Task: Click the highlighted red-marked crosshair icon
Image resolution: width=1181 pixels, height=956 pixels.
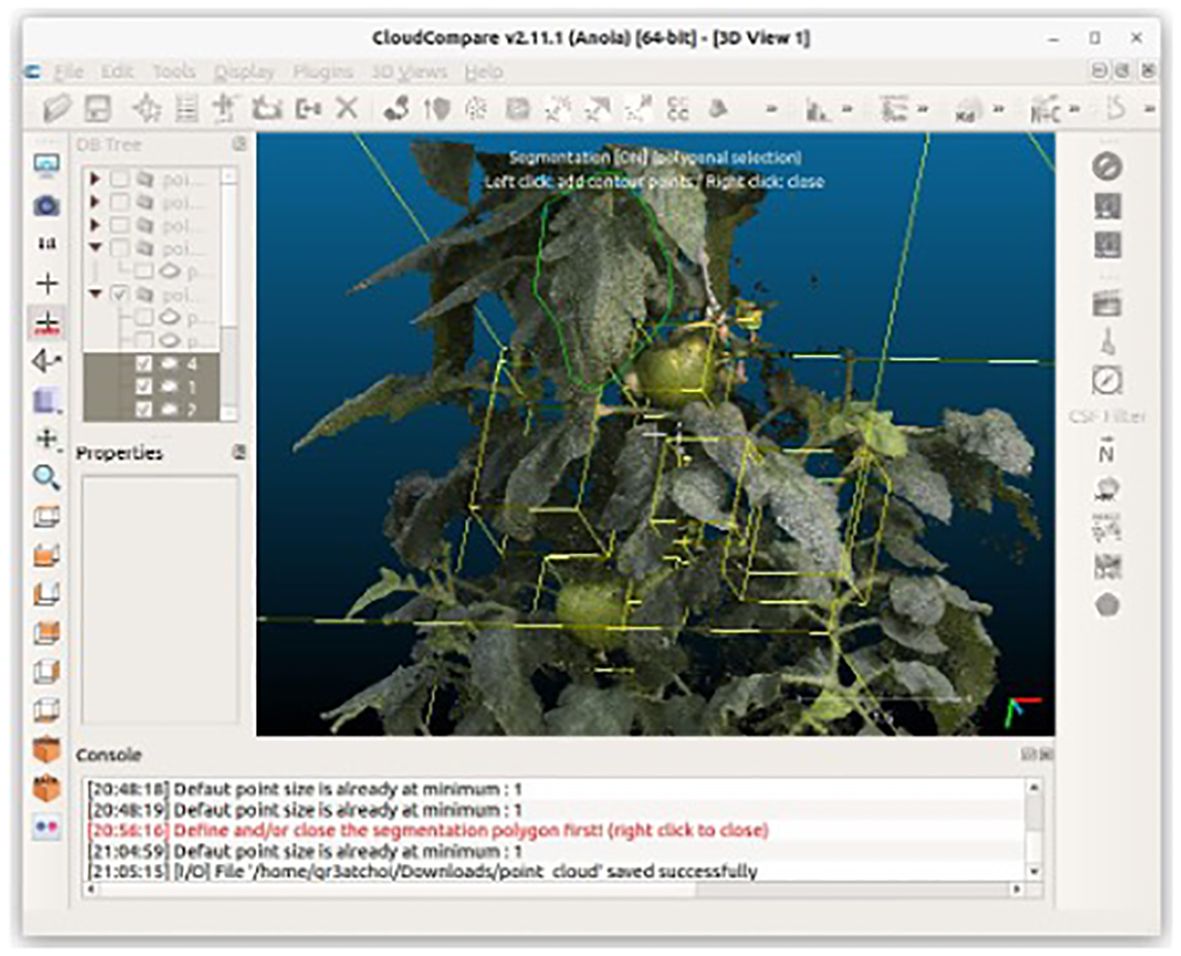Action: coord(47,322)
